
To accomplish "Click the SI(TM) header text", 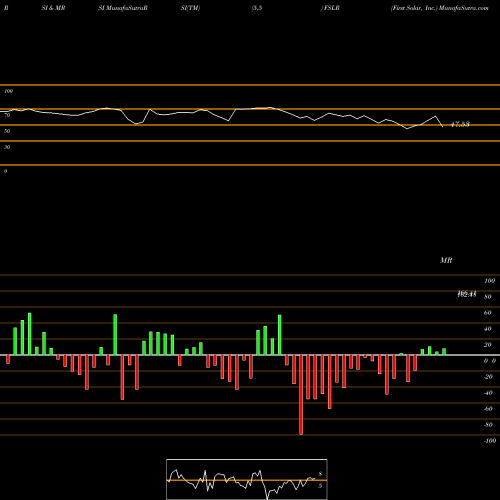I will pos(190,8).
